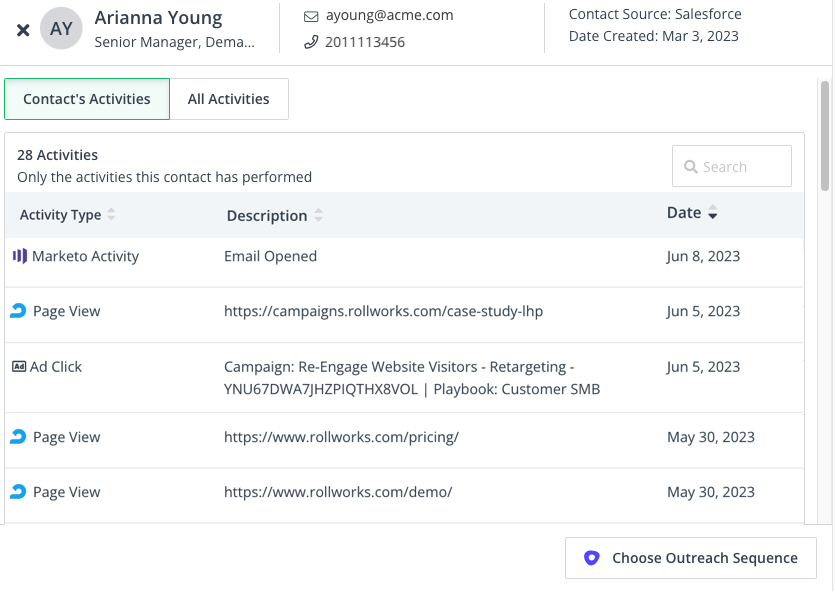Click the email envelope icon
Viewport: 835px width, 595px height.
[x=310, y=16]
